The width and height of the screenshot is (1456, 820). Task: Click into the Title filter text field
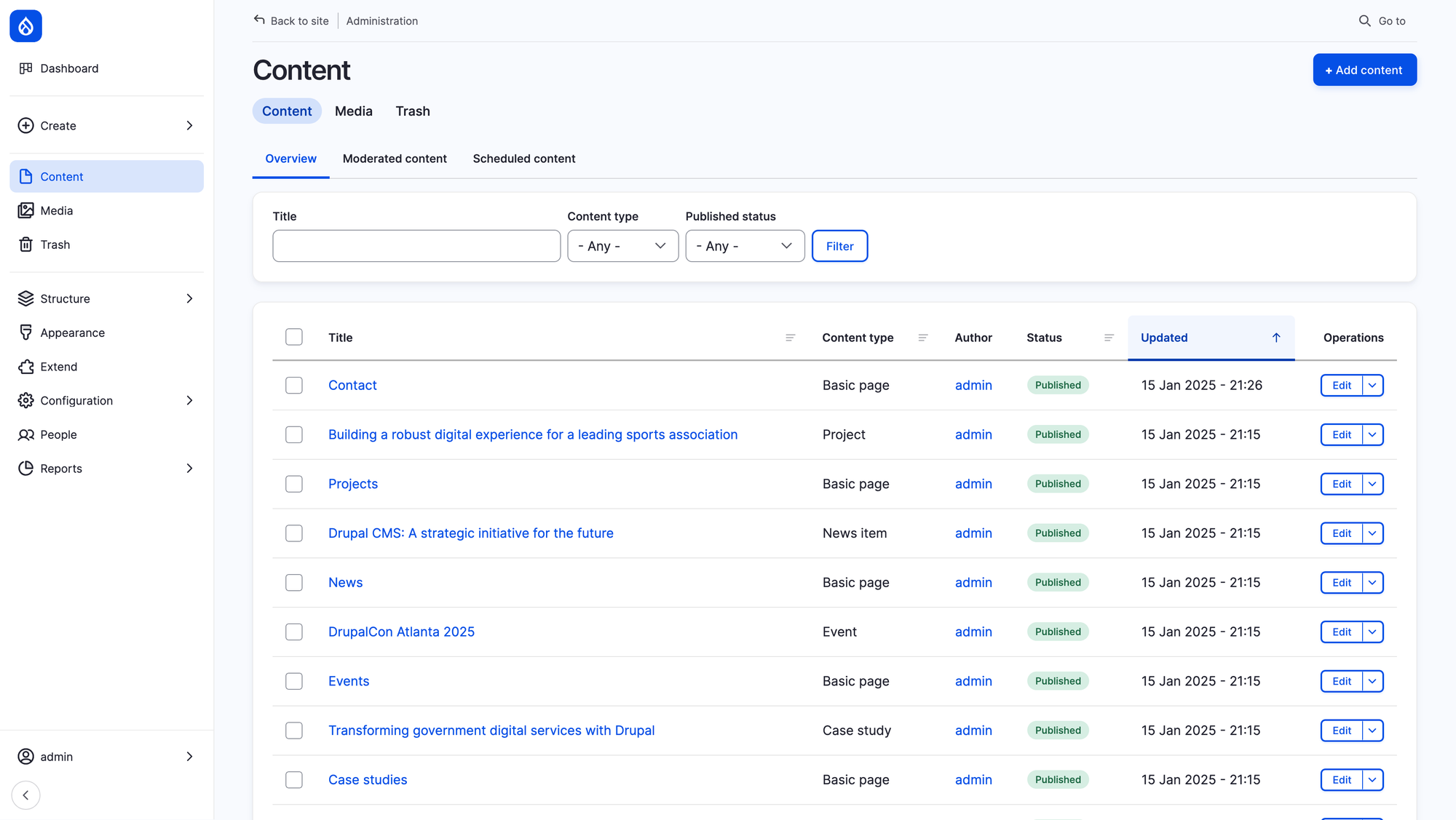pos(416,246)
